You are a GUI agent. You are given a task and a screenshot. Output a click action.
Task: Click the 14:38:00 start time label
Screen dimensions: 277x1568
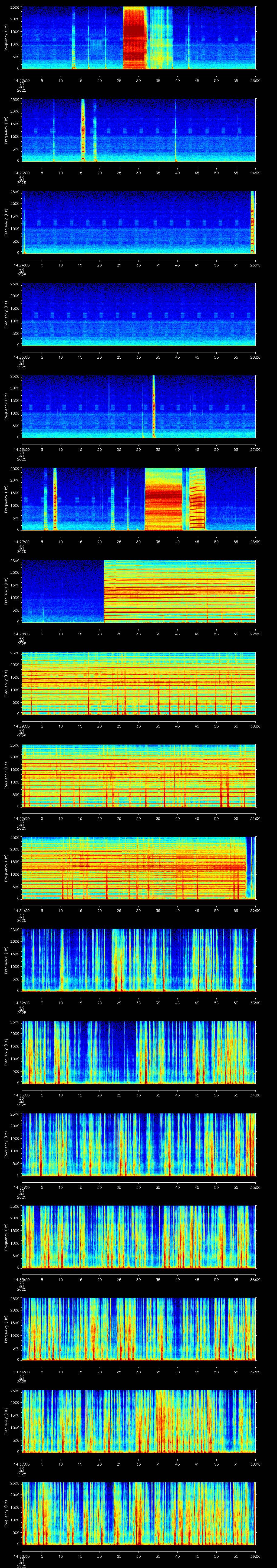[21, 1556]
